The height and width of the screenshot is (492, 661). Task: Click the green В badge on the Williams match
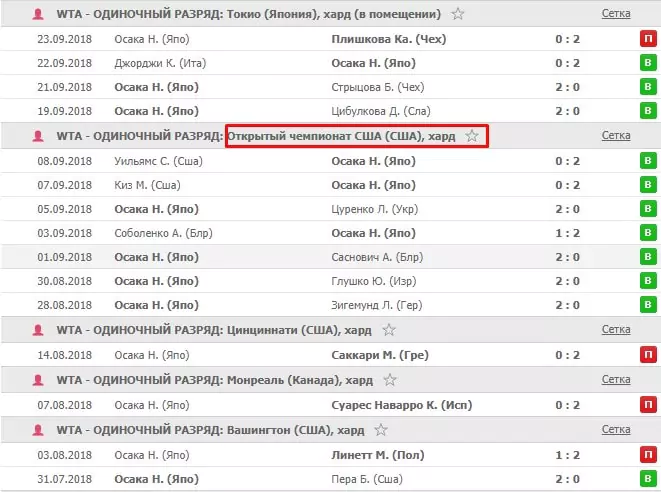click(x=648, y=161)
